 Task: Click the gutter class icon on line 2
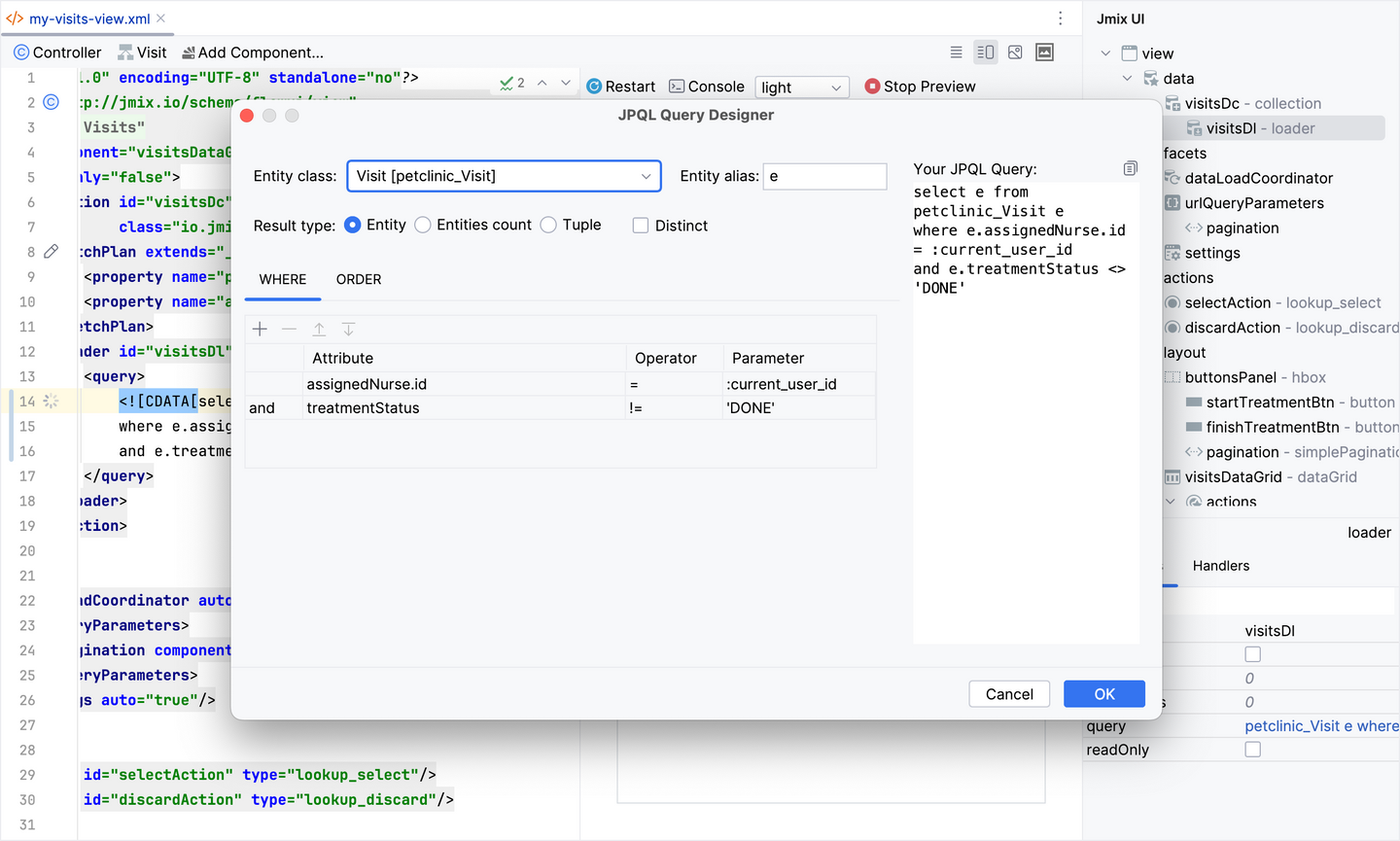pos(52,102)
